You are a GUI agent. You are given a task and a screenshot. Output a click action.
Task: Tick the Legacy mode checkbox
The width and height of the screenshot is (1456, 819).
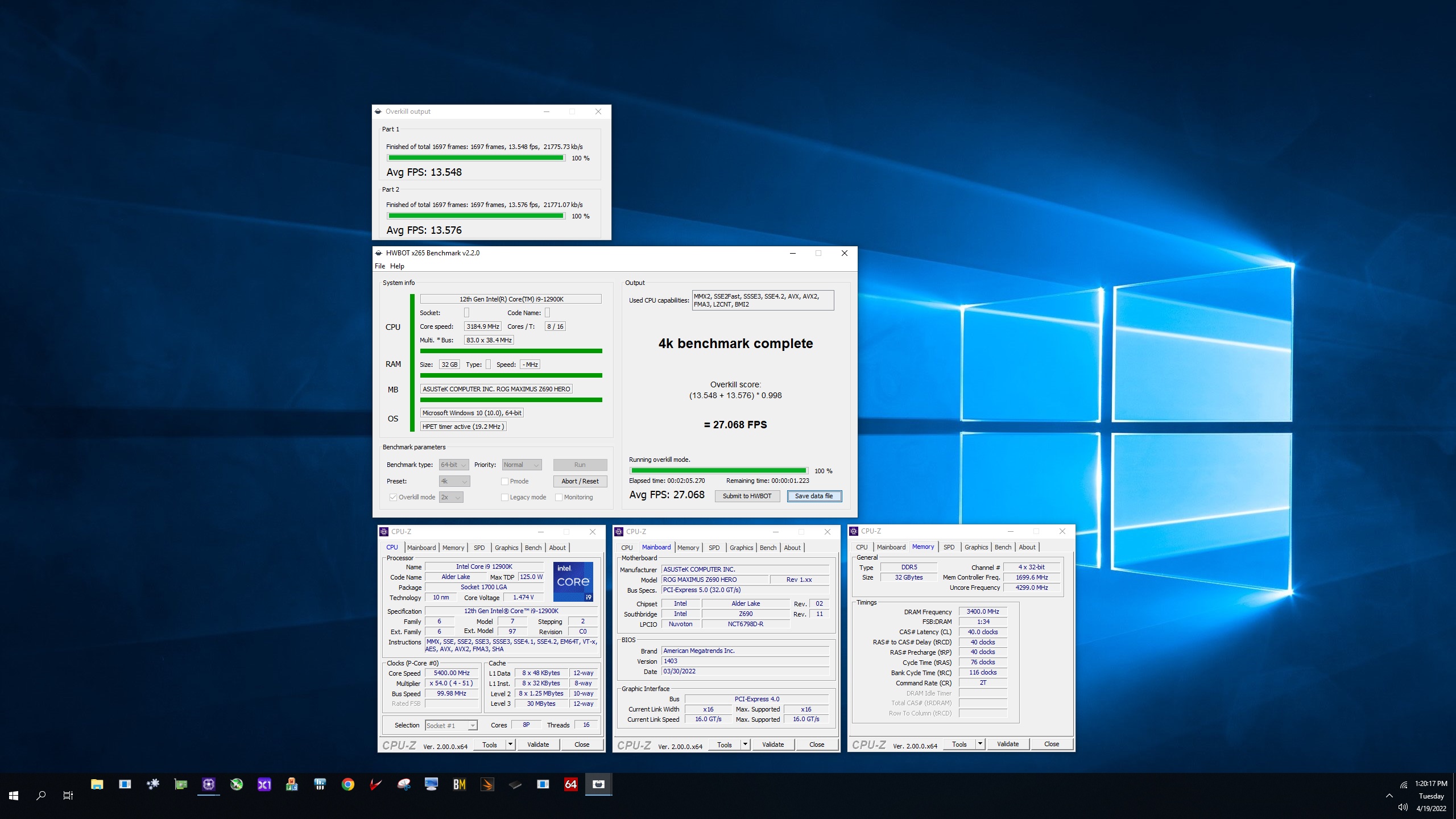(504, 497)
